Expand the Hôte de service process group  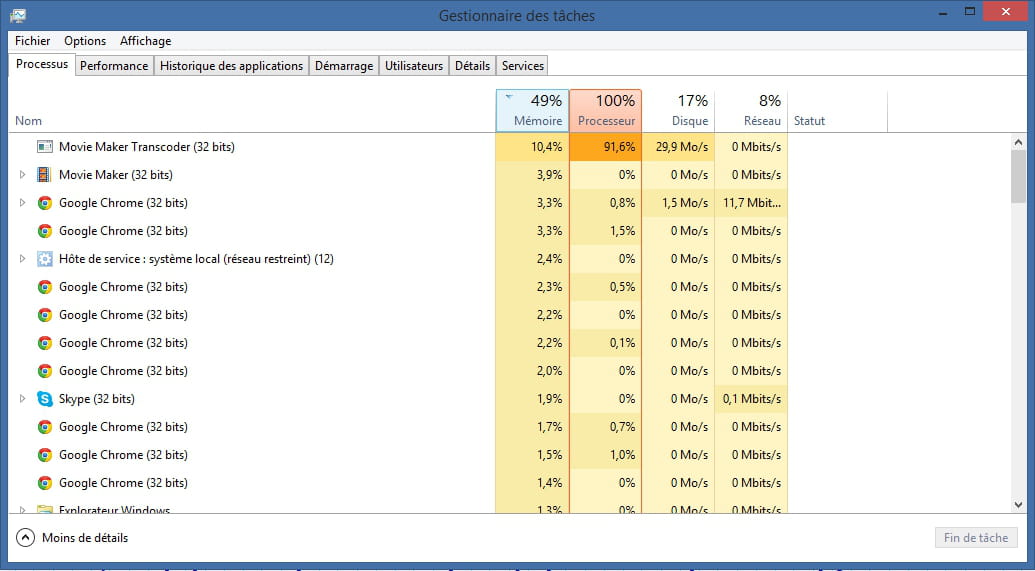tap(22, 259)
